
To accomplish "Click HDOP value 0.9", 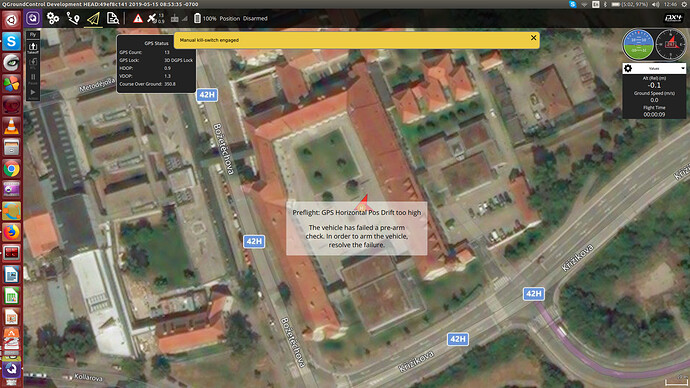I will pos(167,68).
